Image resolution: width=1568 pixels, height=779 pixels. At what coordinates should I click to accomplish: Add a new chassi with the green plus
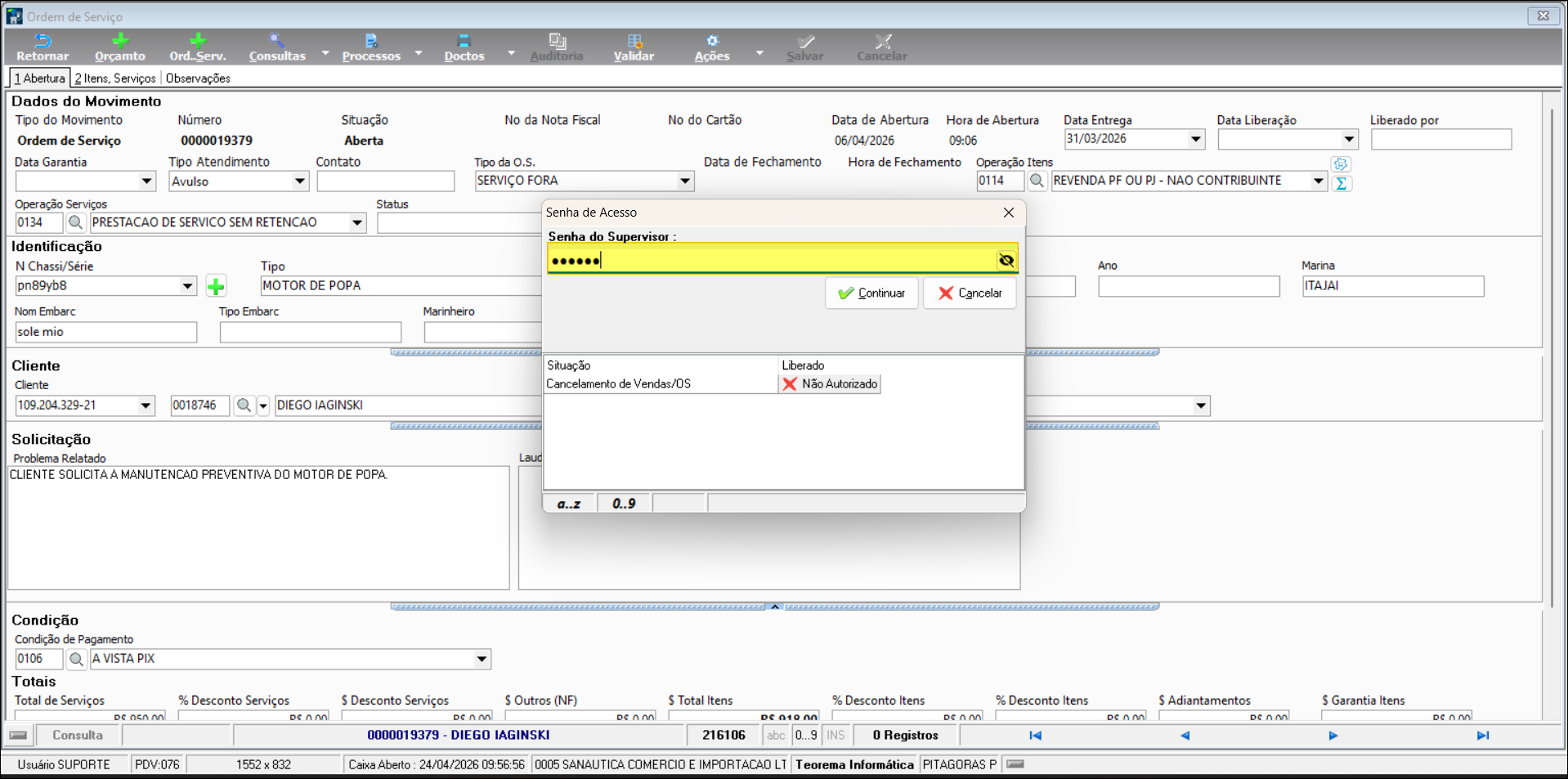tap(216, 286)
